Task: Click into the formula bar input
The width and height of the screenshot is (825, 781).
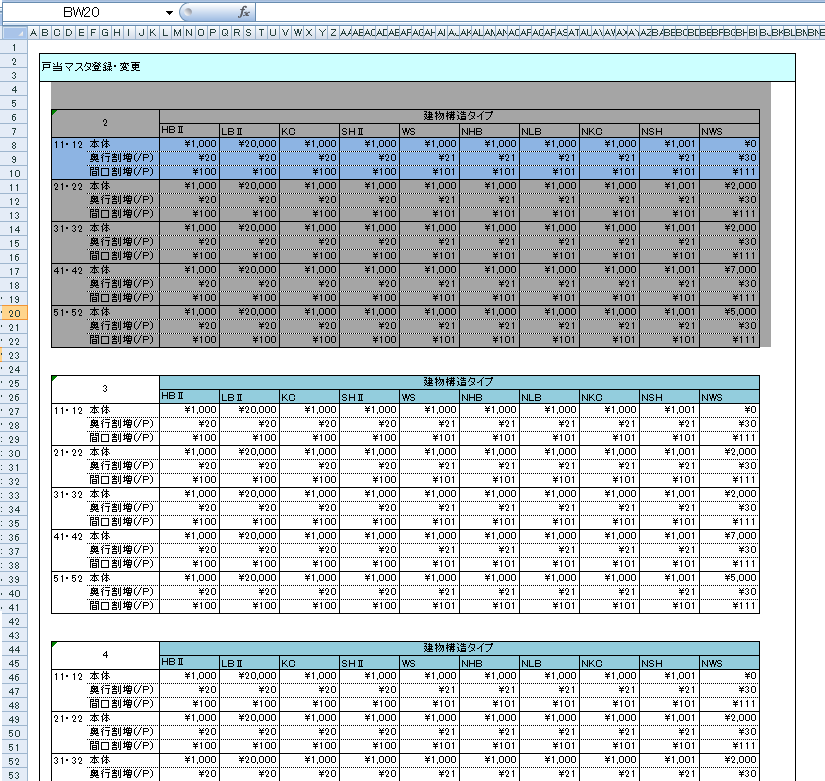Action: point(540,12)
